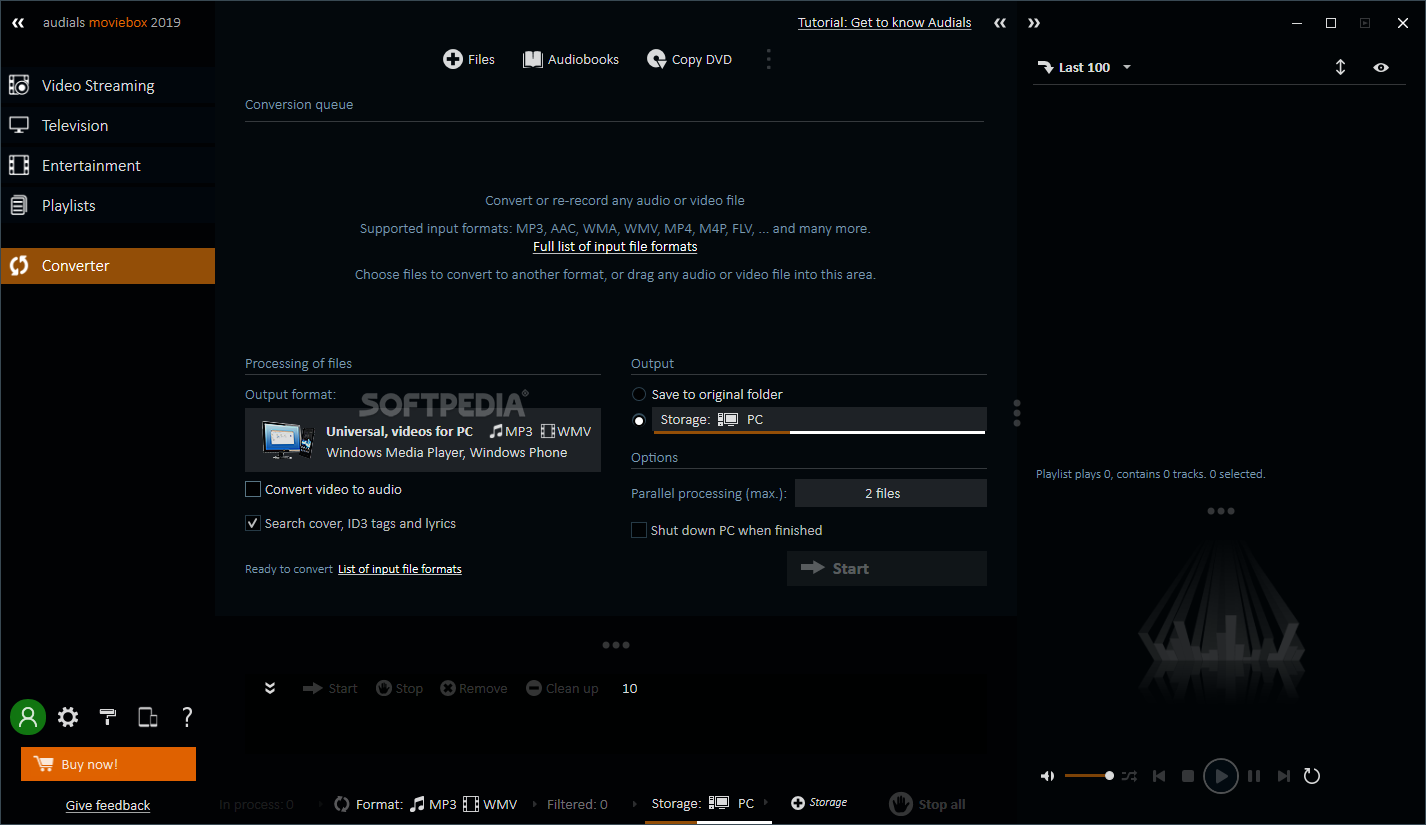Open Parallel processing 2 files dropdown
This screenshot has height=825, width=1426.
click(x=890, y=493)
